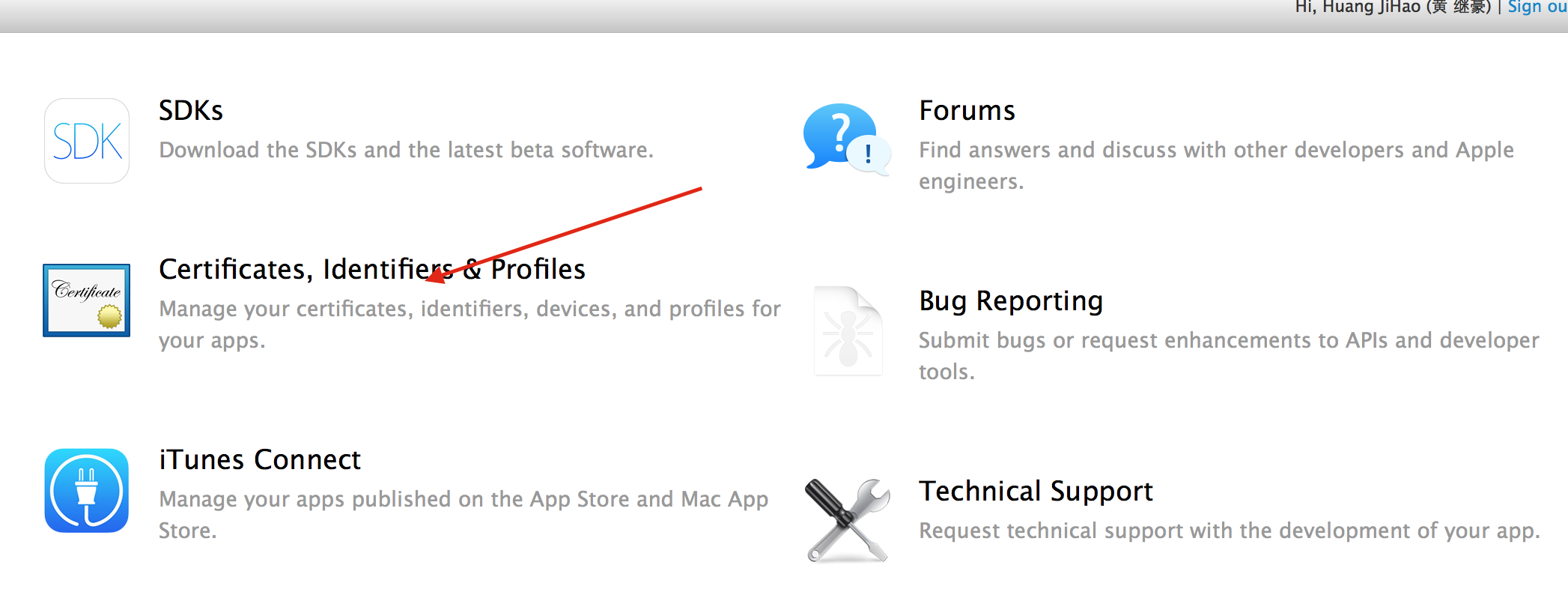Go to the Forums heading

[x=967, y=111]
